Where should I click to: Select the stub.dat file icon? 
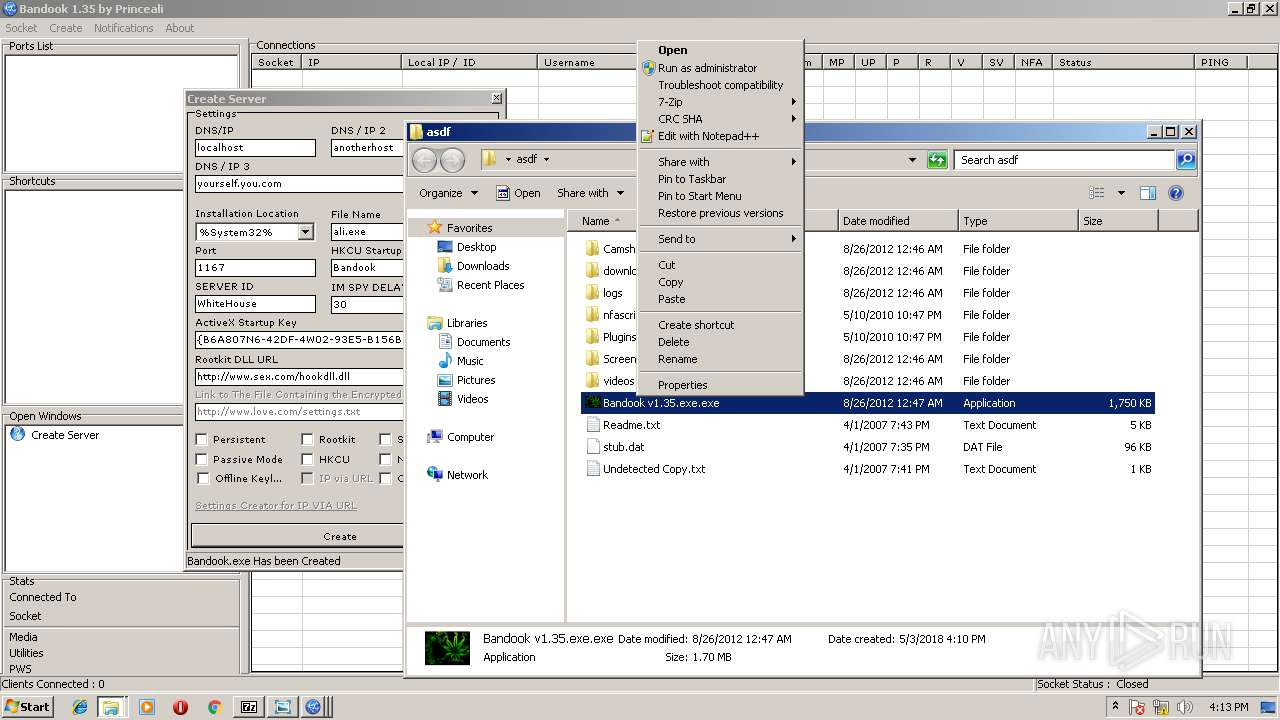coord(593,447)
